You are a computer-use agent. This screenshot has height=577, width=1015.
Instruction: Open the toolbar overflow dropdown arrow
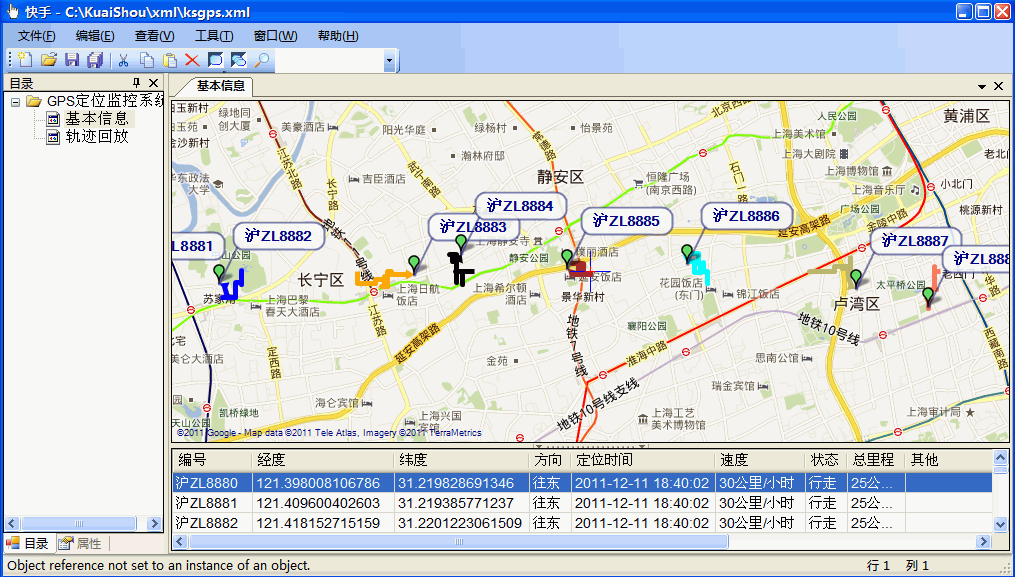click(x=389, y=61)
